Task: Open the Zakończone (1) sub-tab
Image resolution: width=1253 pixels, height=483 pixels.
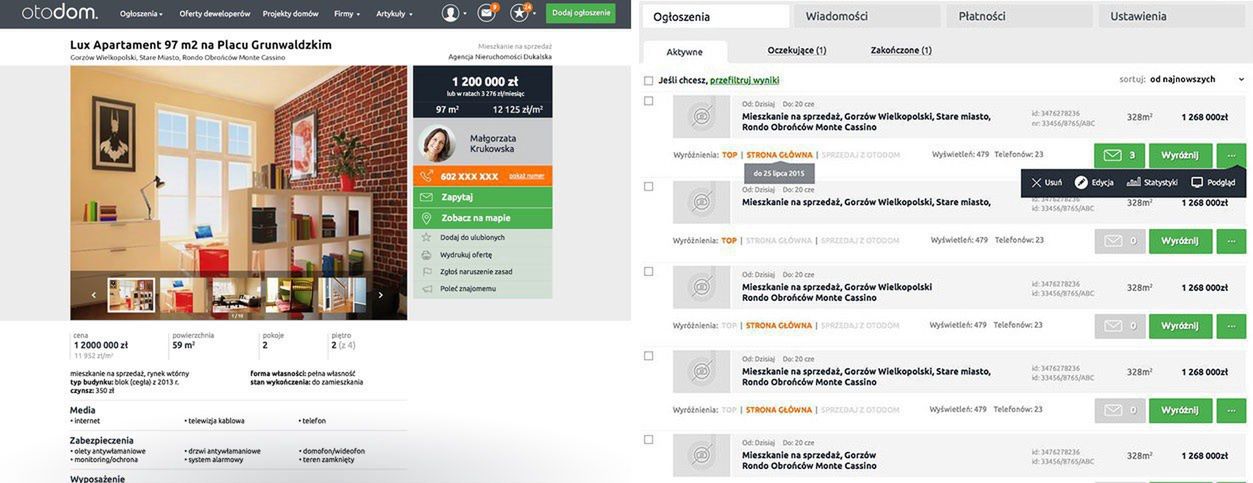Action: click(901, 50)
